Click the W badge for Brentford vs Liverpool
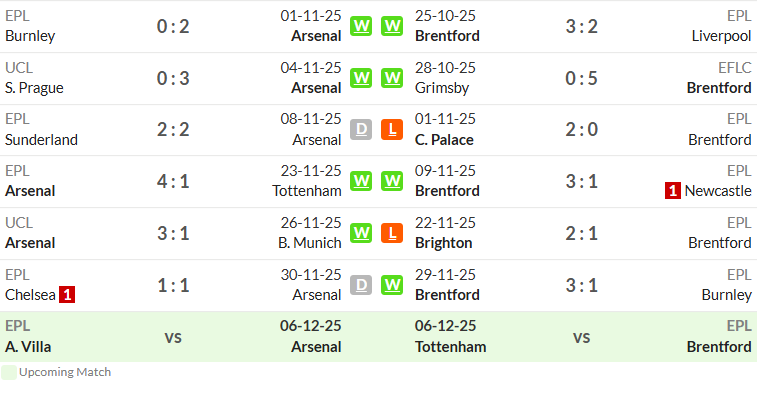The width and height of the screenshot is (757, 395). click(x=392, y=26)
